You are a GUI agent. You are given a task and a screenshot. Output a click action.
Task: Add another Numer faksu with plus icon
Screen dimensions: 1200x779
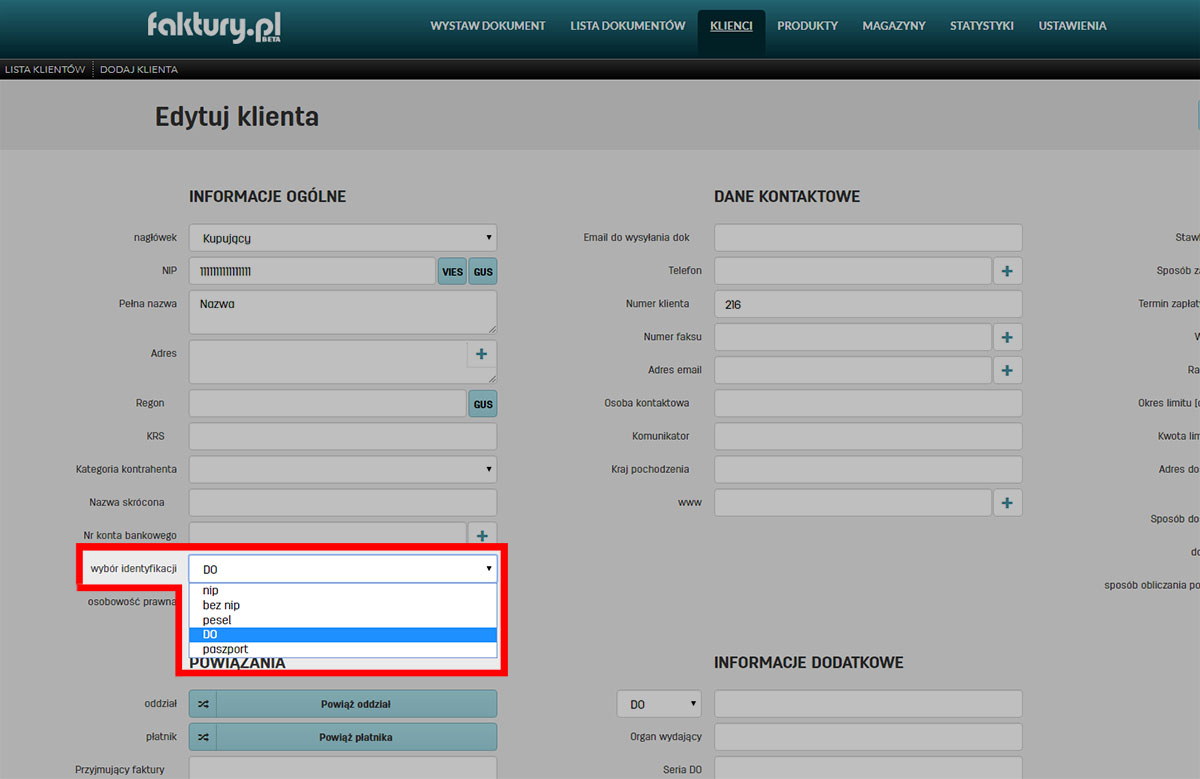[x=1007, y=337]
